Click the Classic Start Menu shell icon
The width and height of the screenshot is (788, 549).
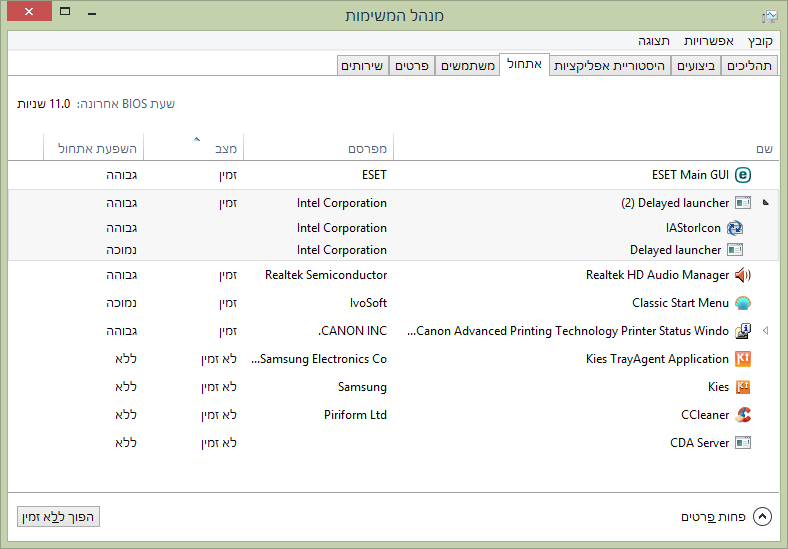743,303
